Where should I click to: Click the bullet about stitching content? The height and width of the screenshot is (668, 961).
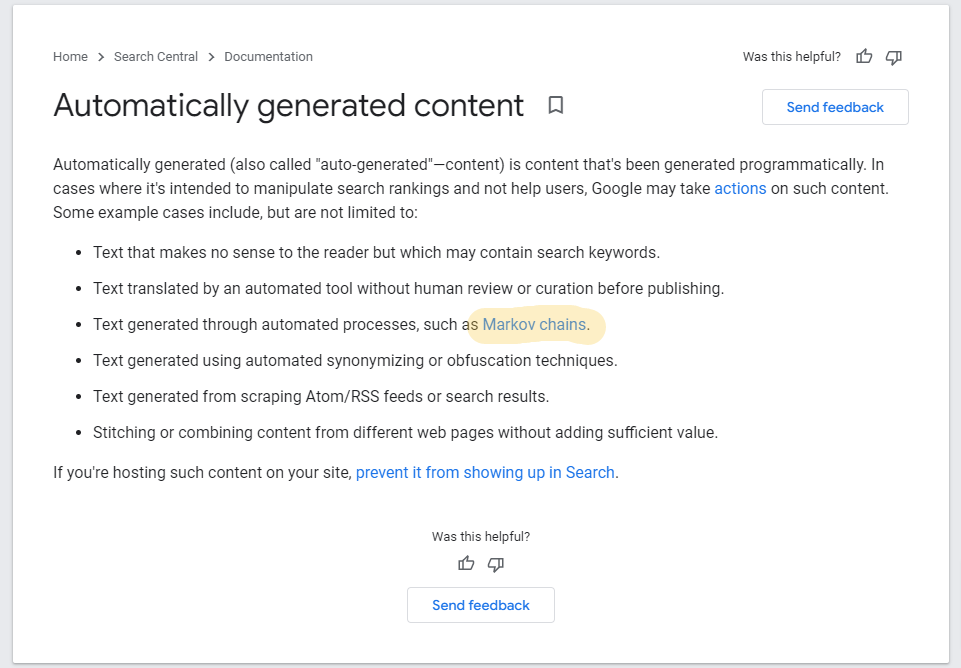[405, 432]
